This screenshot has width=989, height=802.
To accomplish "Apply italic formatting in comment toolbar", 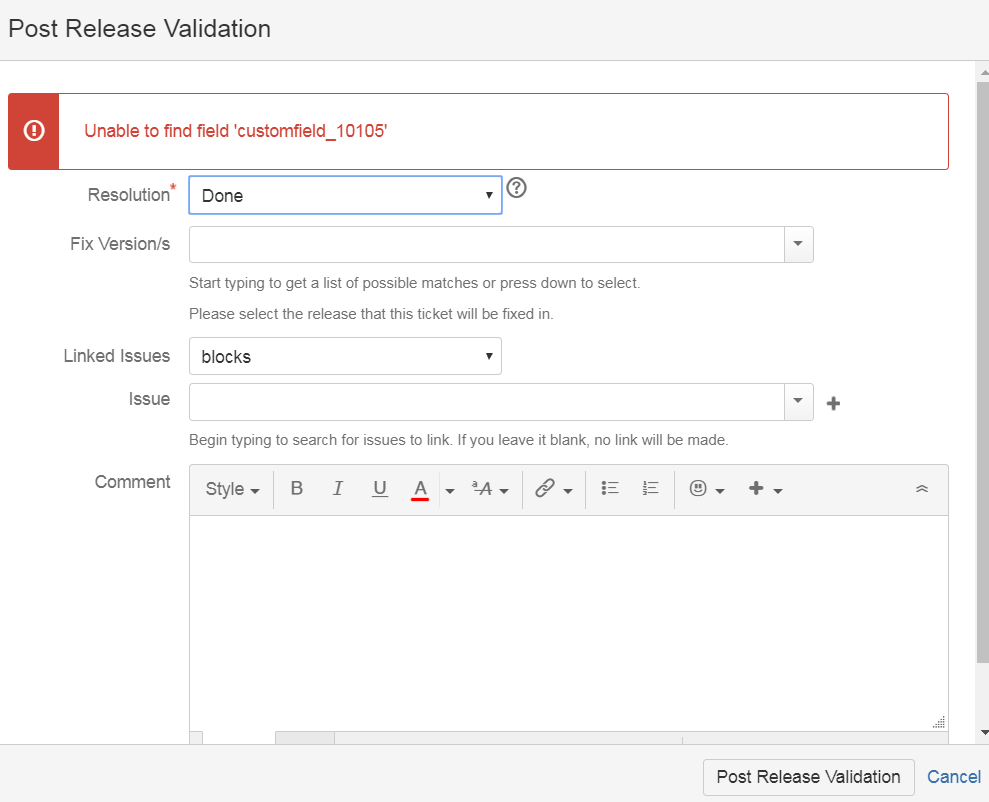I will (338, 489).
